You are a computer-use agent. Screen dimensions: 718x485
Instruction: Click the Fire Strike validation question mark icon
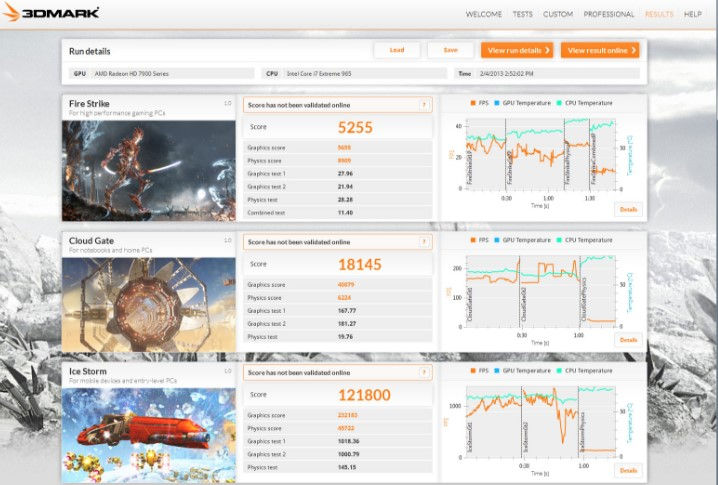pyautogui.click(x=424, y=105)
